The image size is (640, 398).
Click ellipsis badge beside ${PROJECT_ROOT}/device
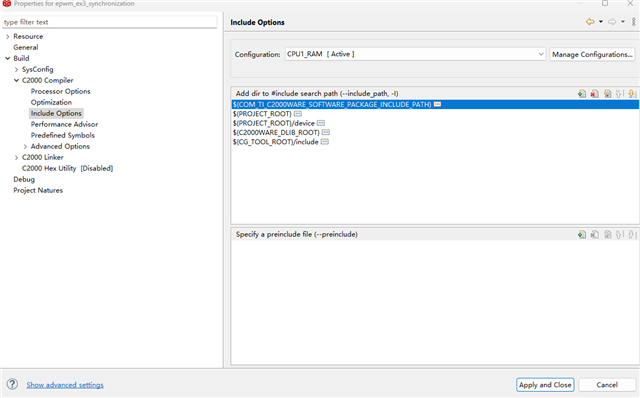pos(321,123)
